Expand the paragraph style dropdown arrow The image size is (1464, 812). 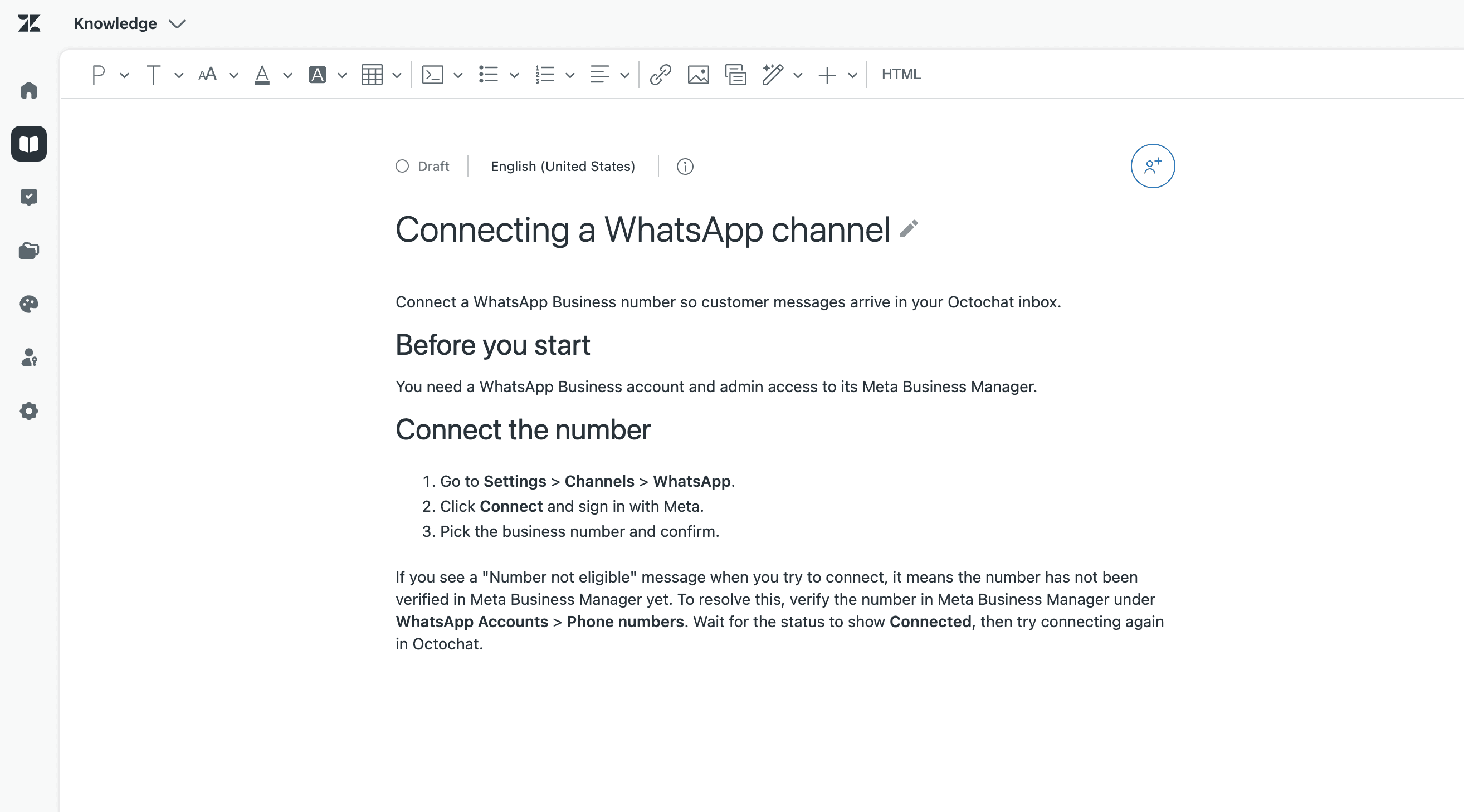click(124, 75)
